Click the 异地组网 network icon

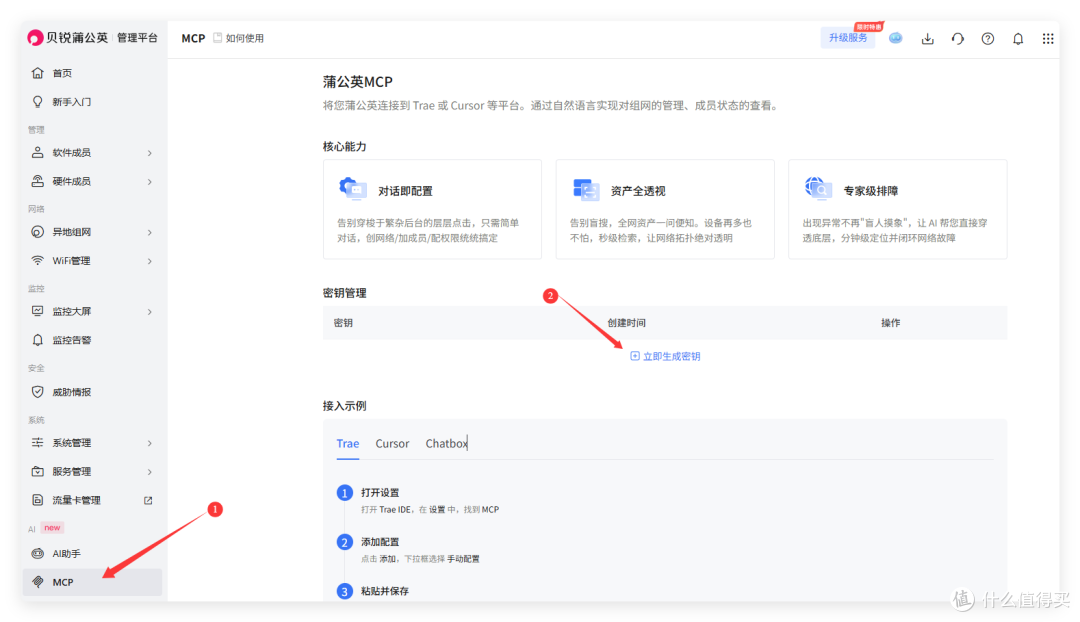click(x=38, y=232)
